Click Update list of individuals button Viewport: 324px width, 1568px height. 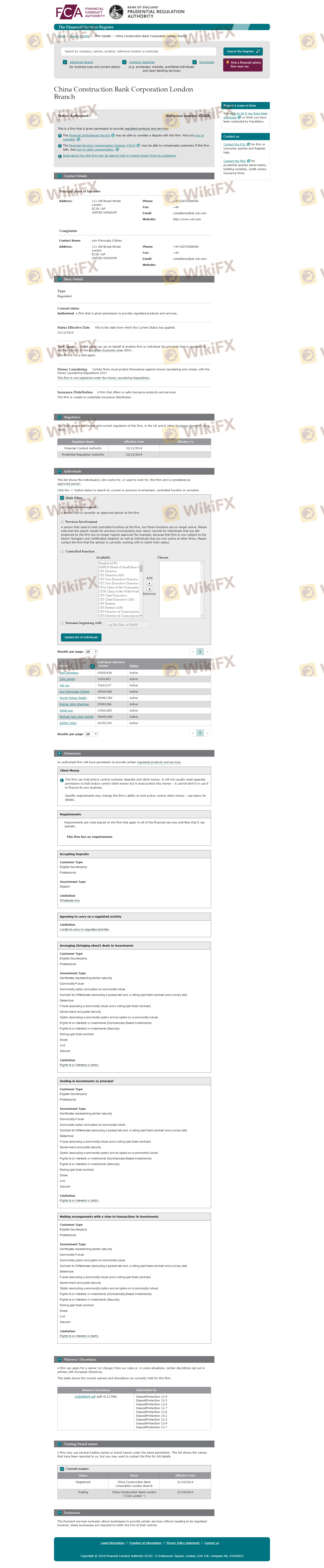pos(81,637)
